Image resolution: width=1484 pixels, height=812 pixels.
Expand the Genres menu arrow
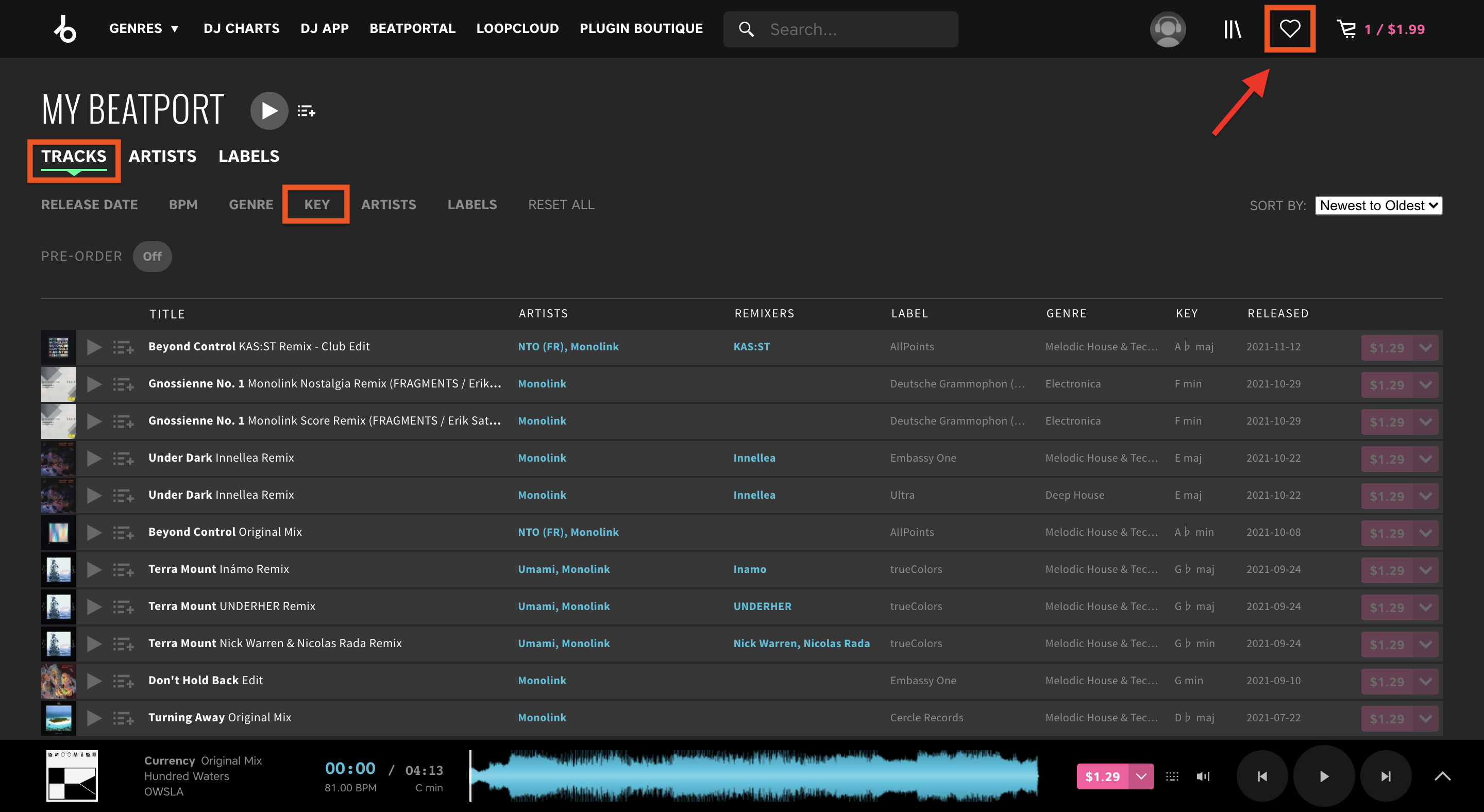[175, 29]
